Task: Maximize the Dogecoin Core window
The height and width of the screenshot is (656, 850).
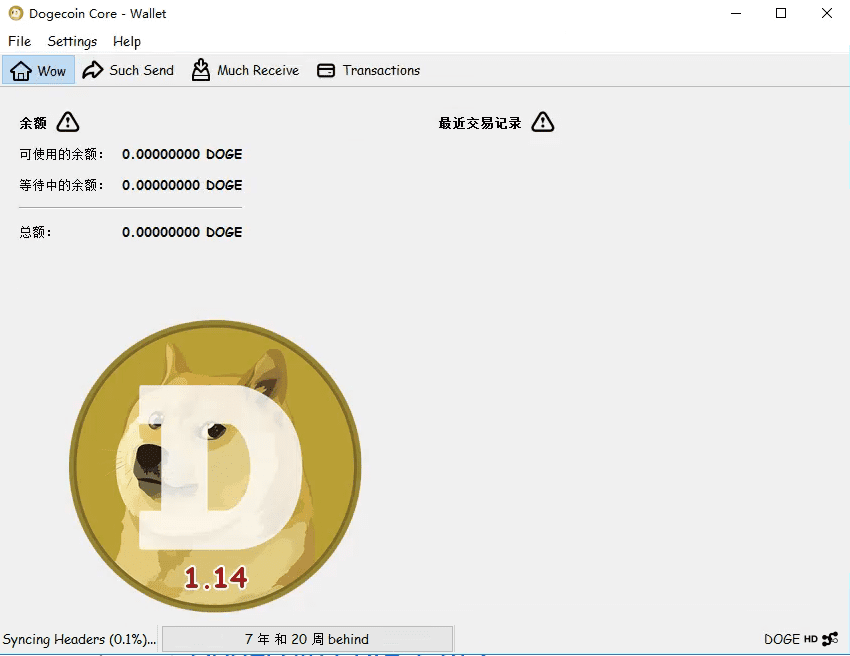Action: [x=781, y=14]
